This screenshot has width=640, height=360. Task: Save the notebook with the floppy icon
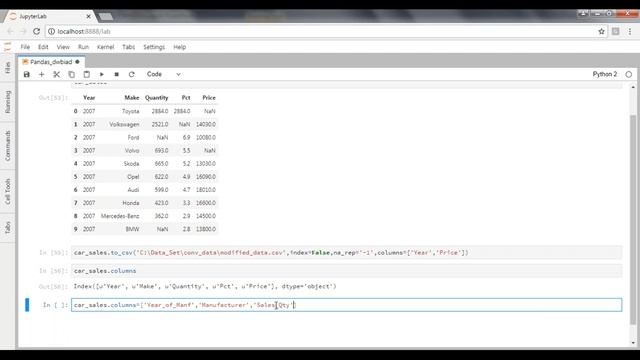click(x=27, y=74)
